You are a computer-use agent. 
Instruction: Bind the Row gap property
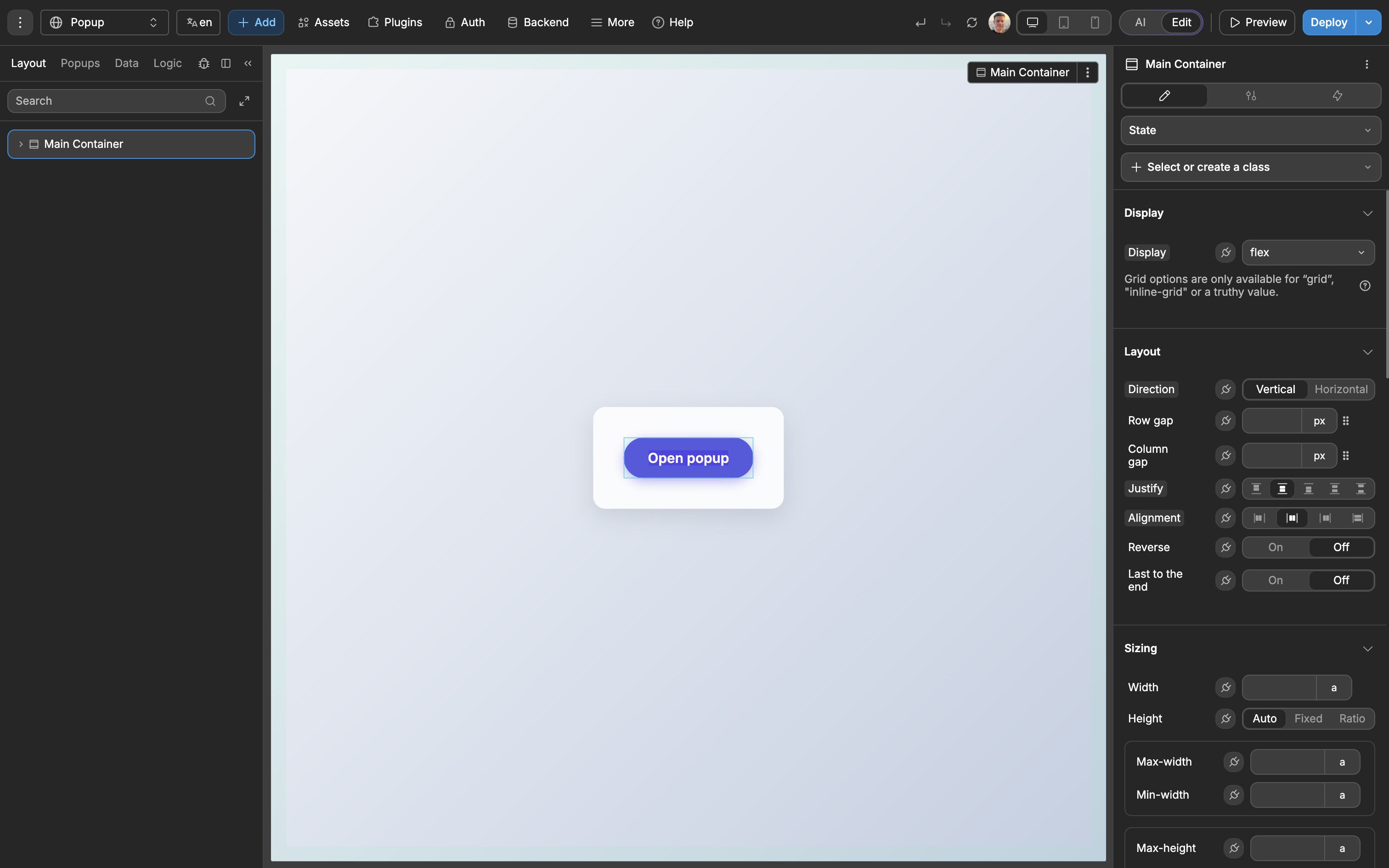pyautogui.click(x=1225, y=421)
